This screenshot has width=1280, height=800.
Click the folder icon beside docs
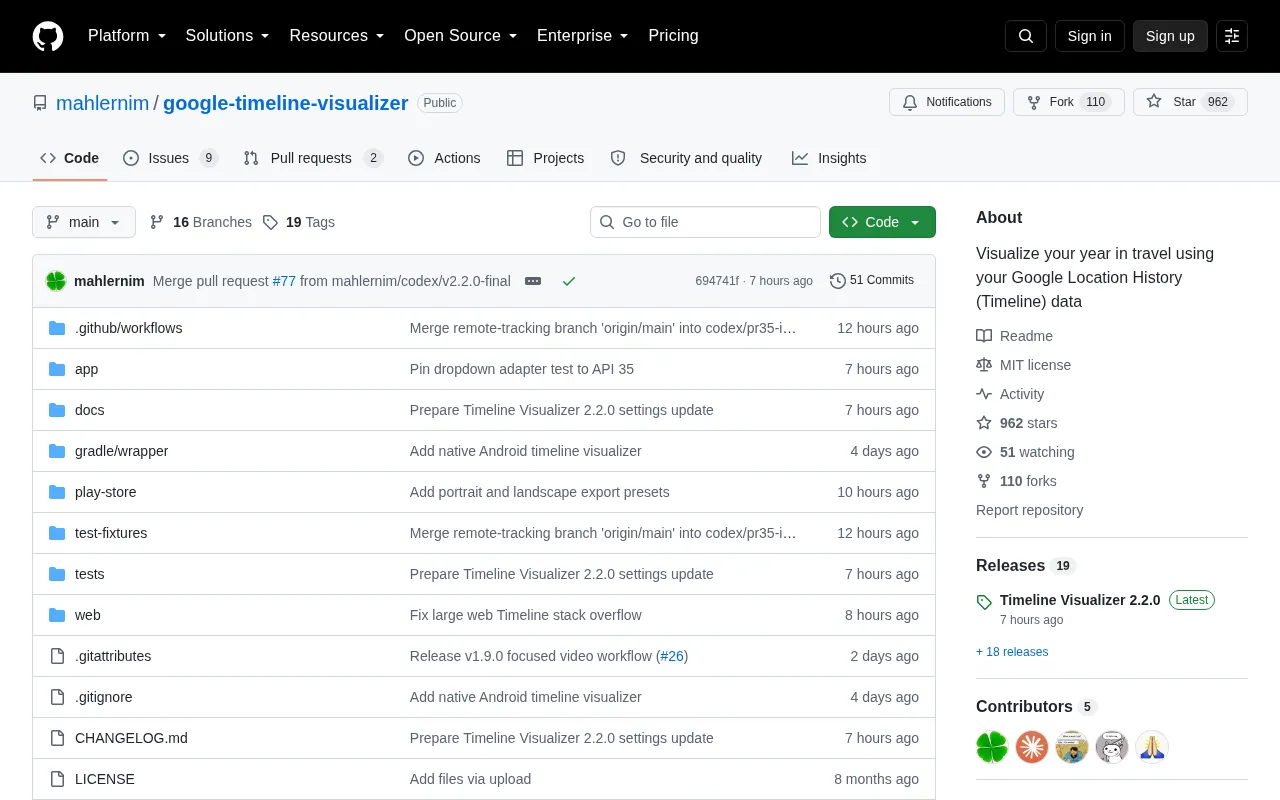pyautogui.click(x=57, y=410)
